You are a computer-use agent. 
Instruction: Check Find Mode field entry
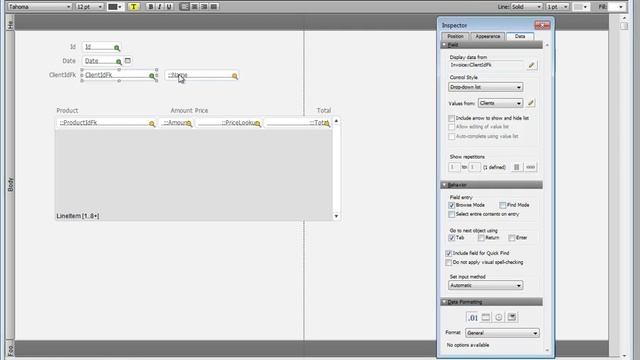pyautogui.click(x=502, y=205)
